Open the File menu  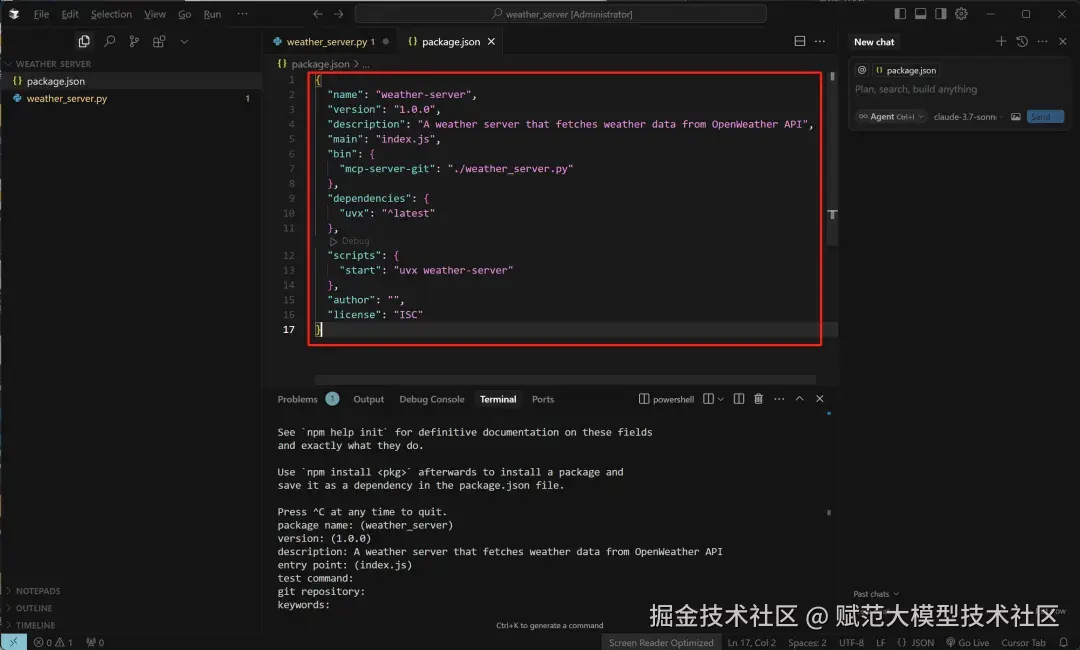click(41, 14)
